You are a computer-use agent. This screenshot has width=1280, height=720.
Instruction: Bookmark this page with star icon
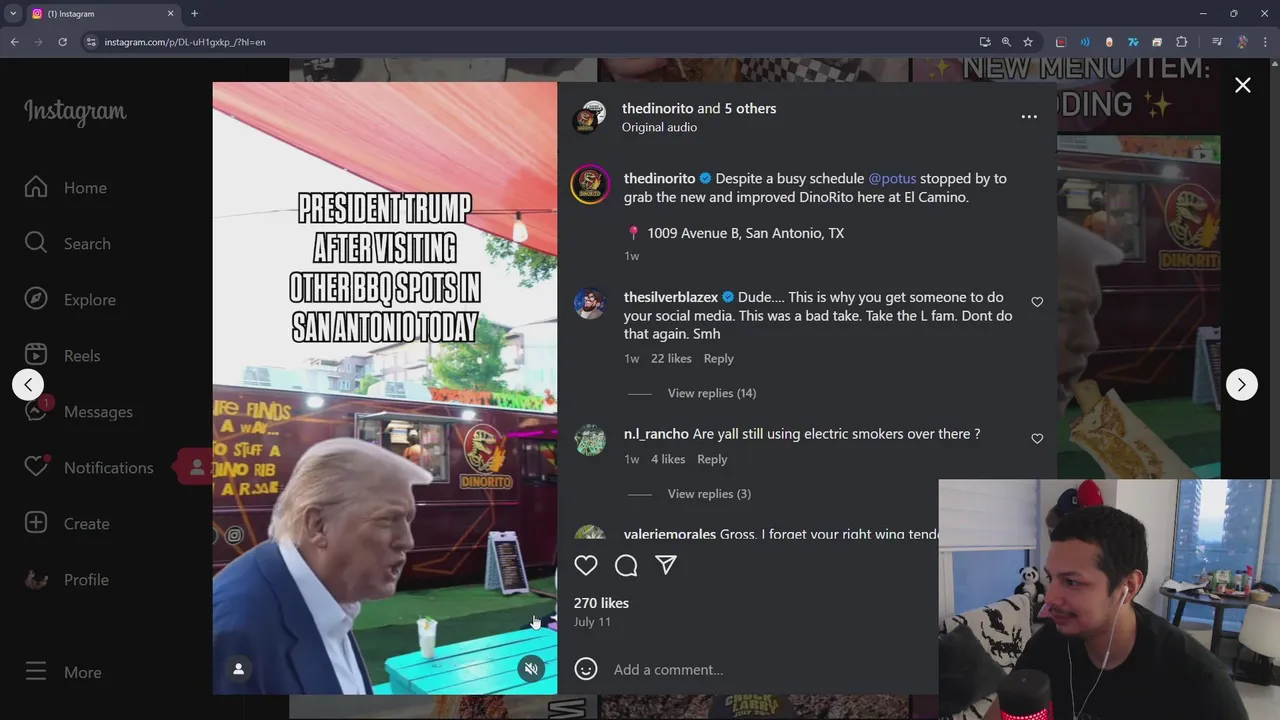[1028, 42]
